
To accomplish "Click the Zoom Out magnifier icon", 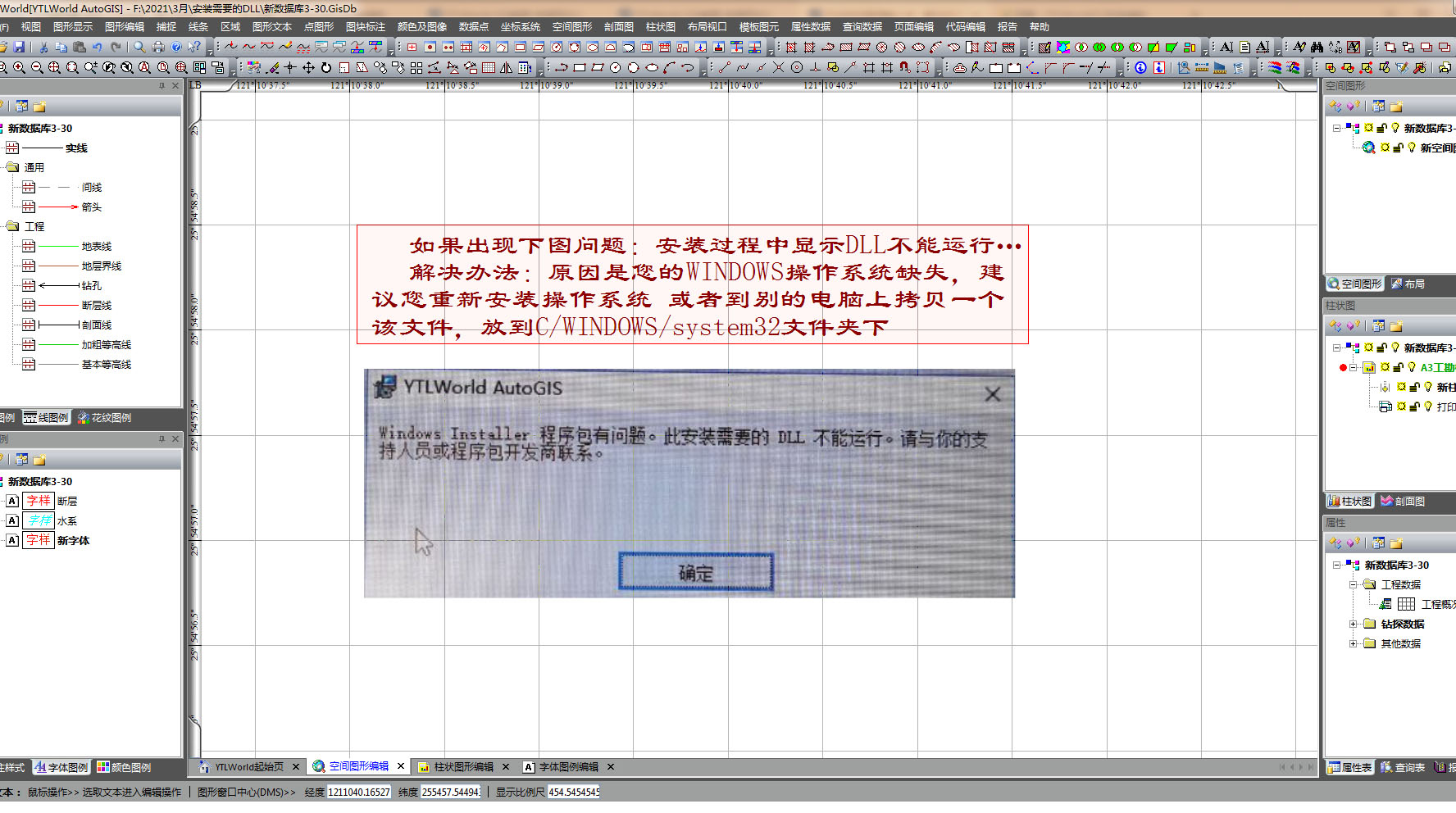I will point(37,67).
